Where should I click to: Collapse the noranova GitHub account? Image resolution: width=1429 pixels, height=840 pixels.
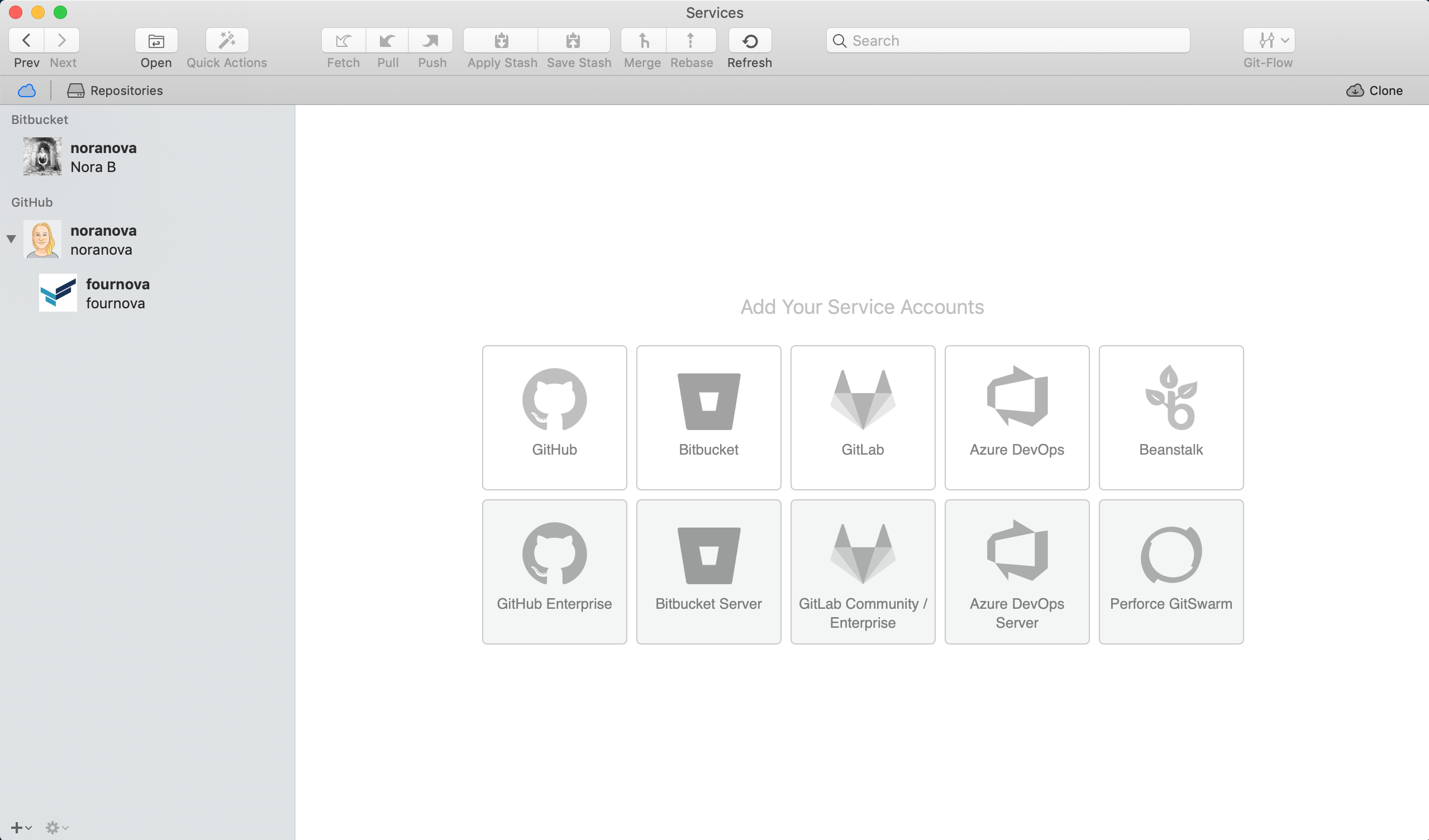(x=11, y=238)
